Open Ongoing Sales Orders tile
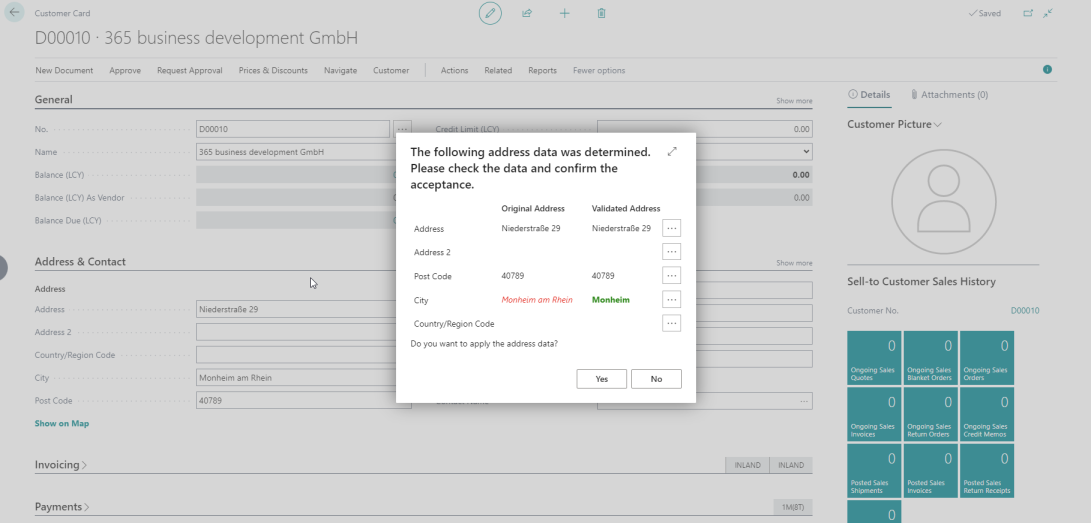The width and height of the screenshot is (1091, 523). 987,357
